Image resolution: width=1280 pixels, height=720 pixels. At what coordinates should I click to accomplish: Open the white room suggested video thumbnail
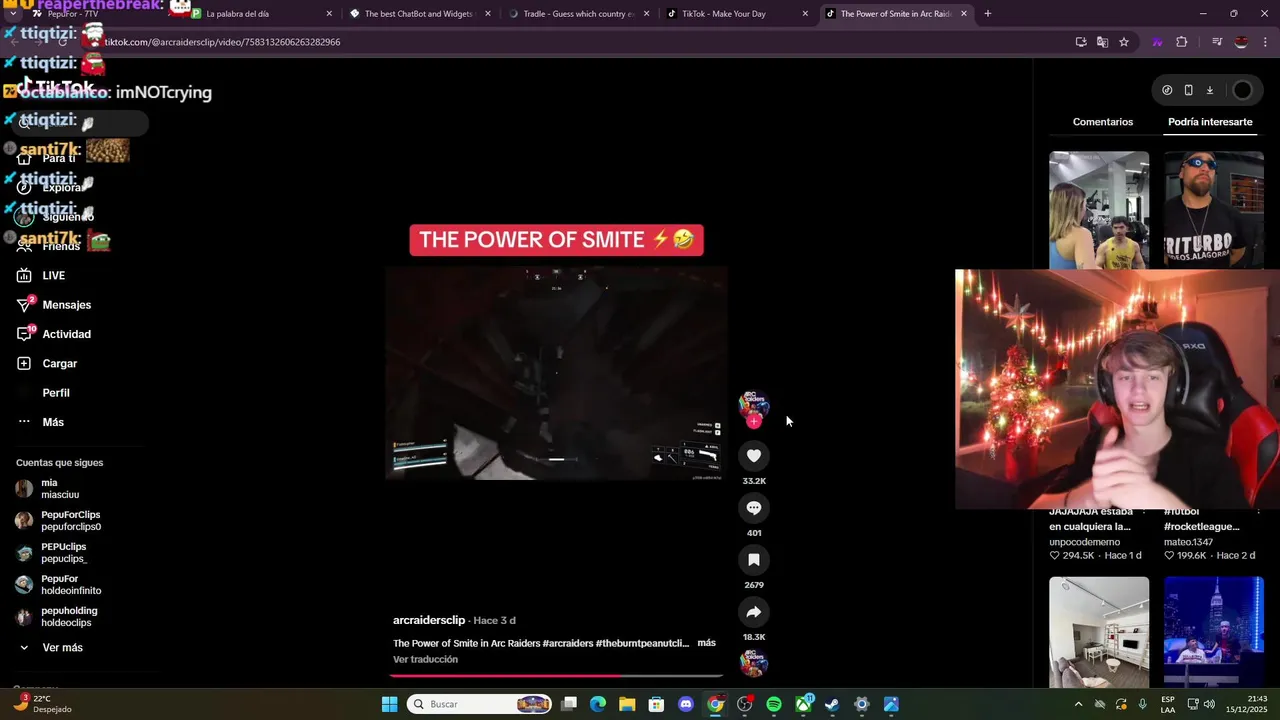pyautogui.click(x=1099, y=632)
